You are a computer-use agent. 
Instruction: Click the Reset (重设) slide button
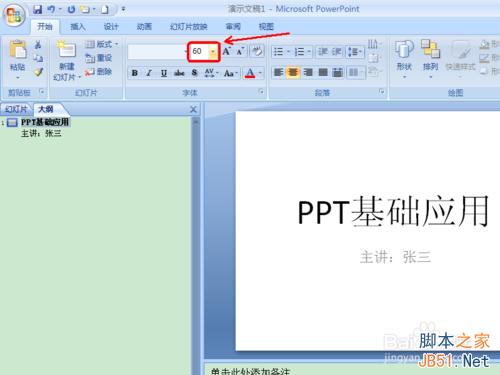99,58
